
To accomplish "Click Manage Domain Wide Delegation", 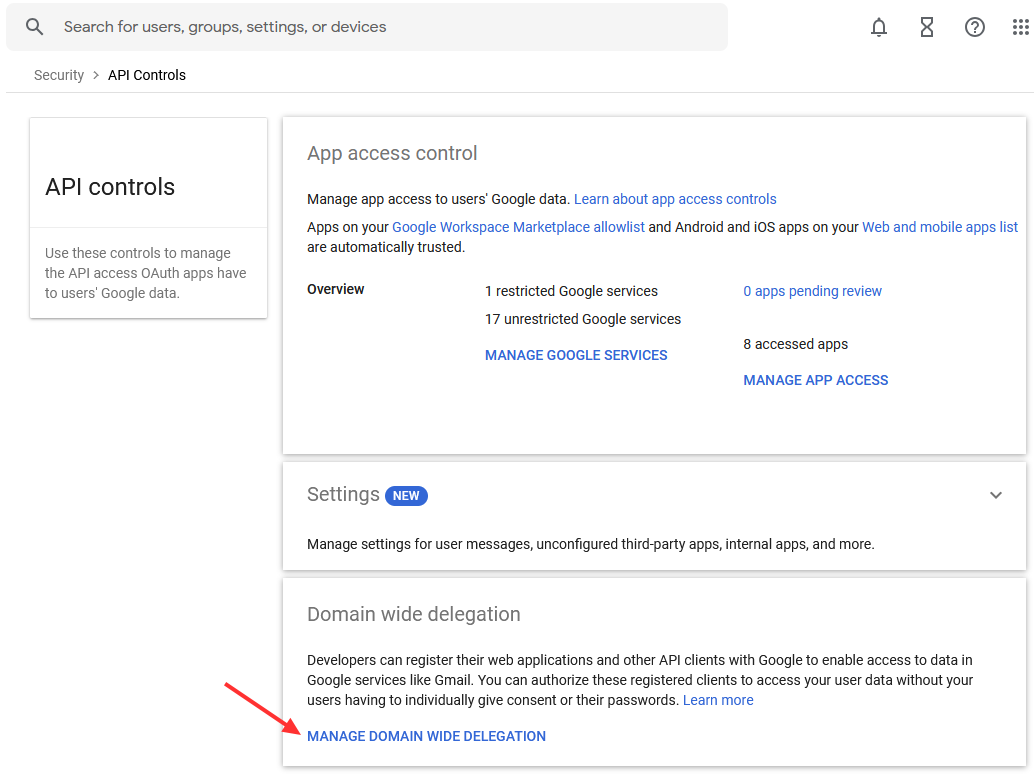I will [x=426, y=736].
